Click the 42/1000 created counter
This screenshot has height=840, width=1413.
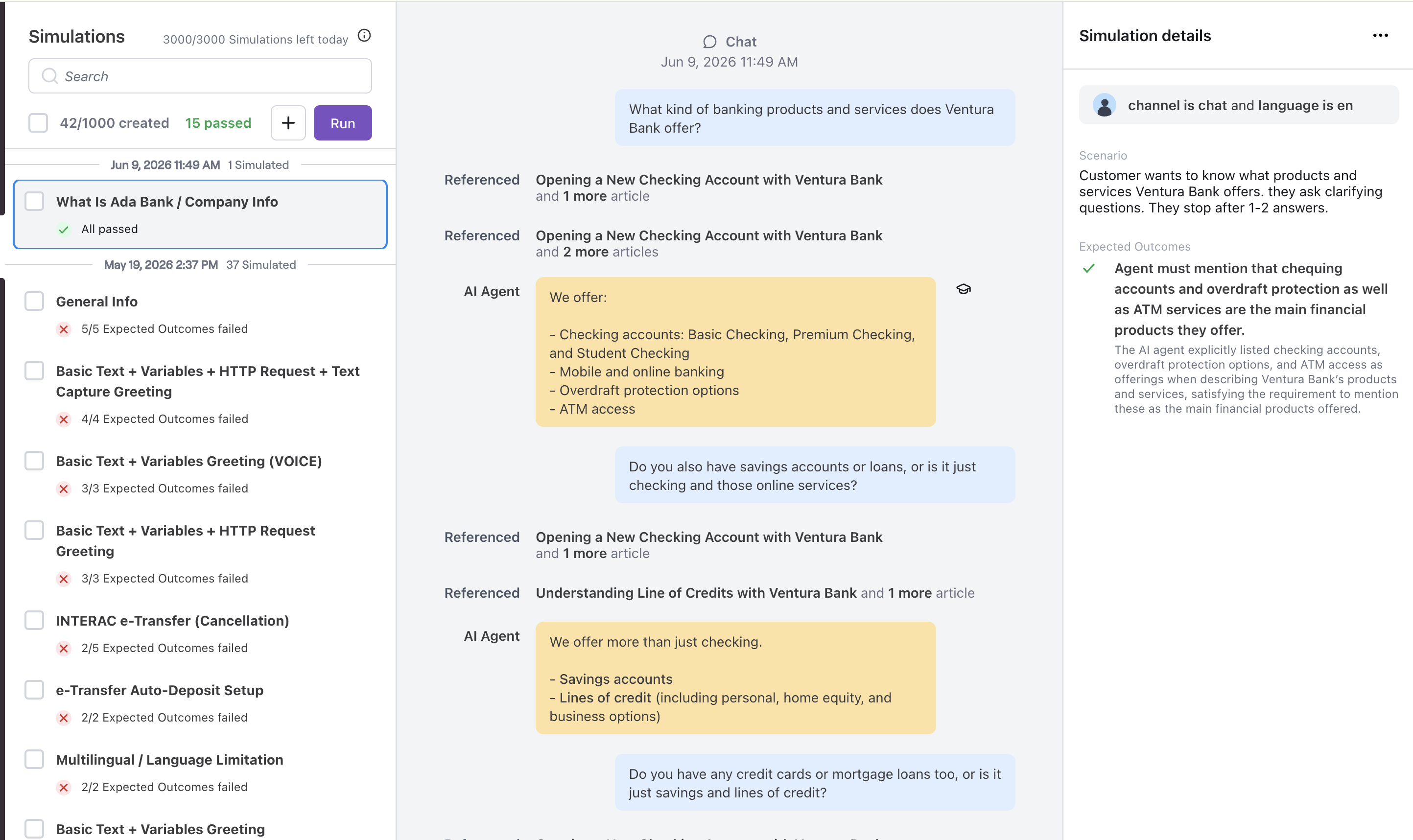[115, 123]
